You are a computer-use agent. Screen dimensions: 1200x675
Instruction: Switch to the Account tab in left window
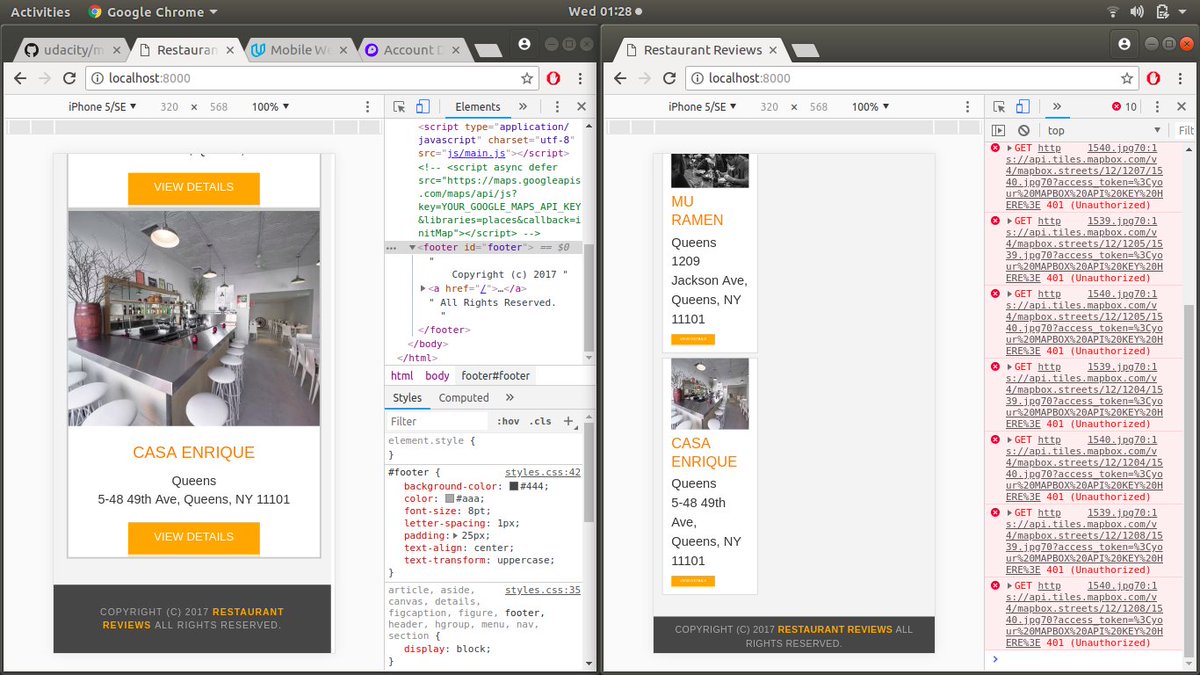coord(411,50)
